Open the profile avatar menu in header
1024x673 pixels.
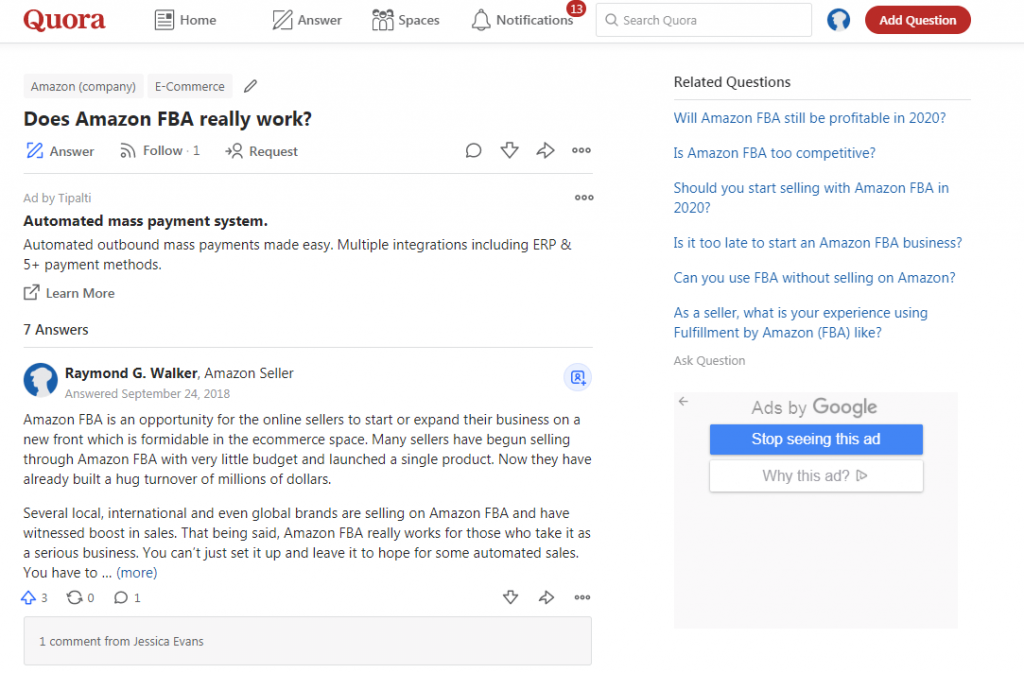tap(839, 20)
